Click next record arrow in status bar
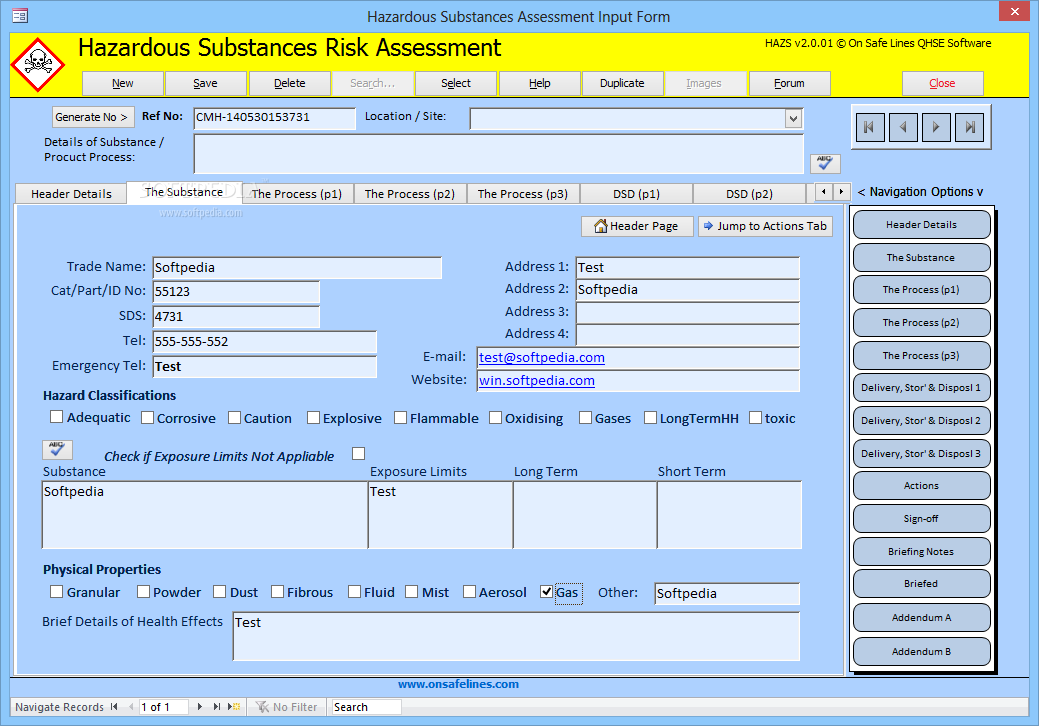The height and width of the screenshot is (726, 1039). click(x=199, y=707)
